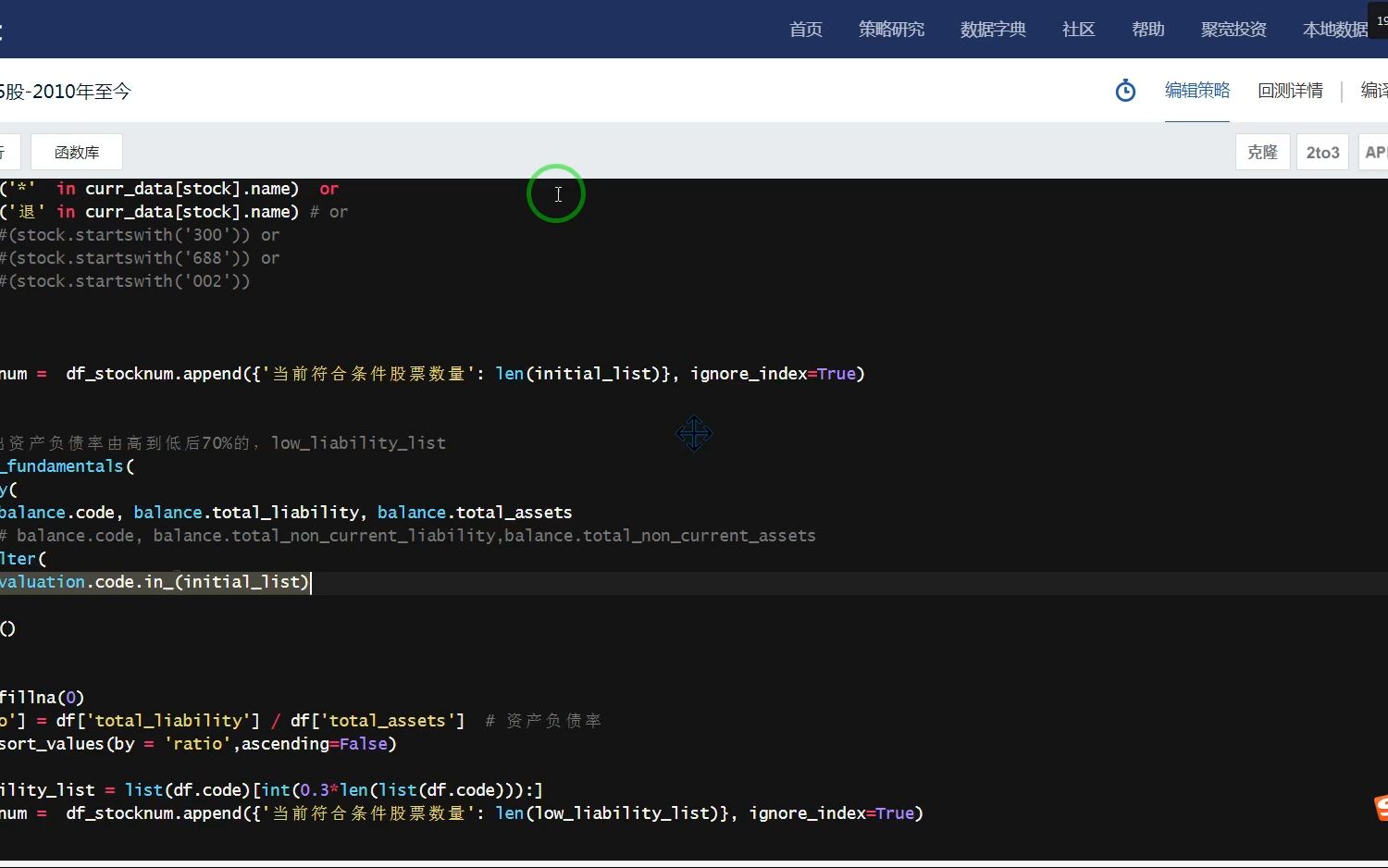Open 社区 navigation item
Screen dimensions: 1388x868
click(1079, 30)
